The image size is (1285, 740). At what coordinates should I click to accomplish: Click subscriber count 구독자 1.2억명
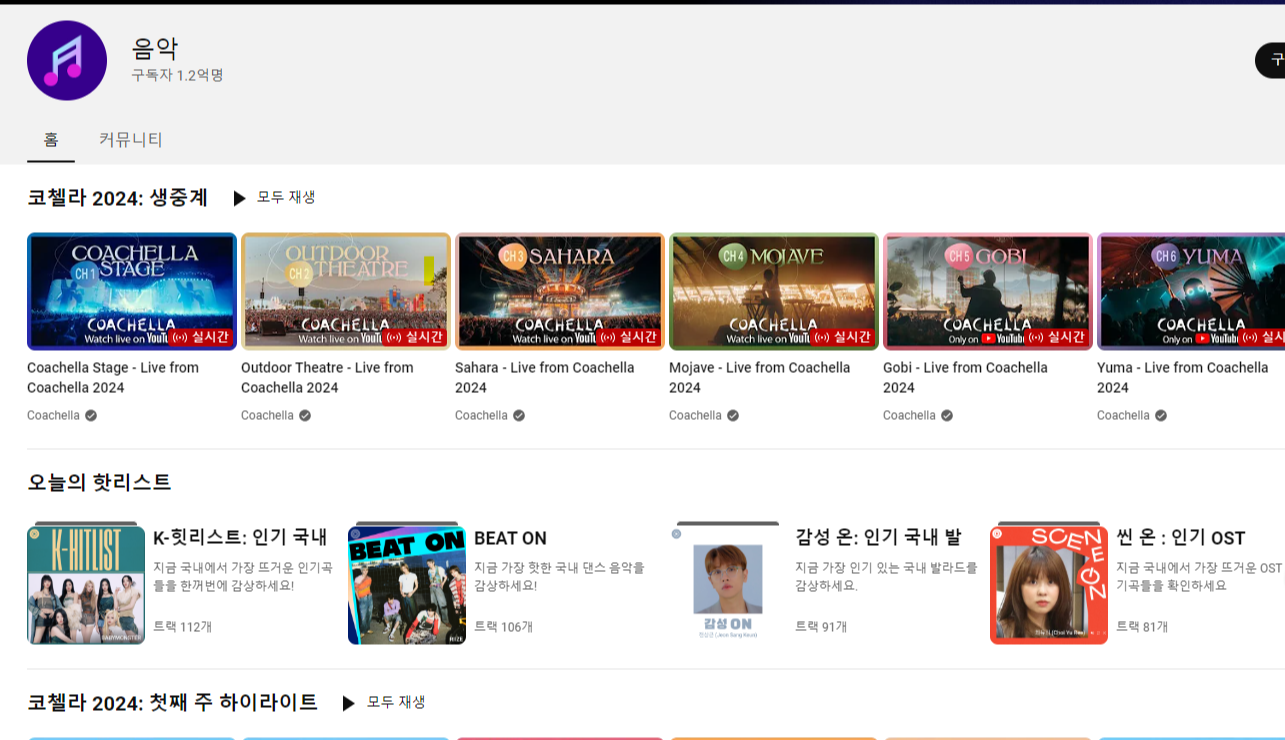177,76
